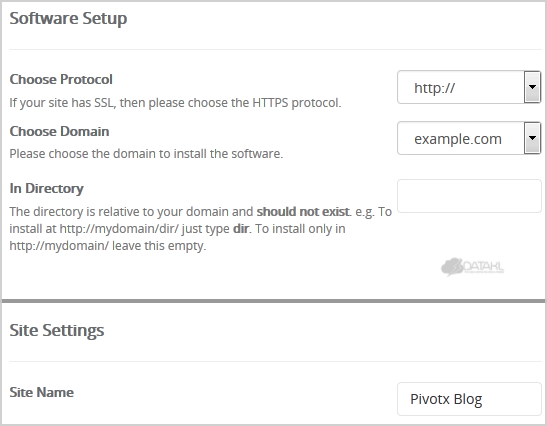Click the DATAKL cloud watermark logo
The height and width of the screenshot is (426, 547).
(472, 267)
